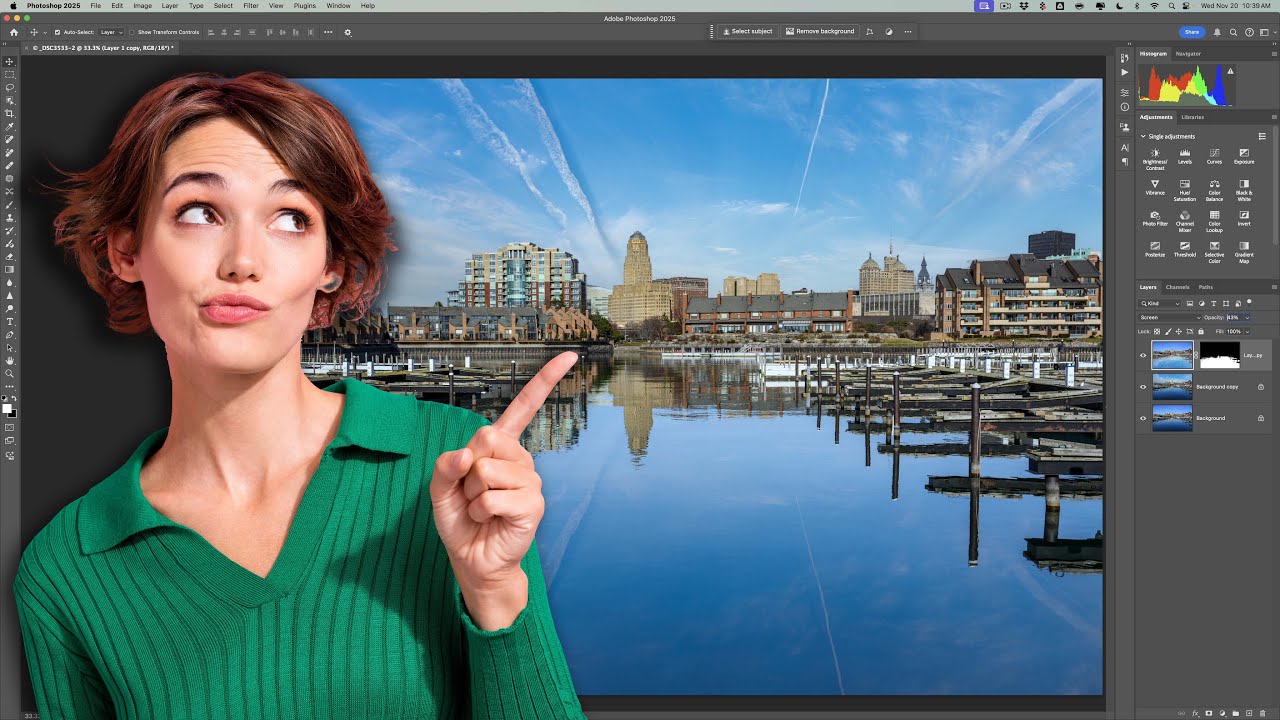The height and width of the screenshot is (720, 1280).
Task: Select the Crop tool
Action: pos(10,113)
